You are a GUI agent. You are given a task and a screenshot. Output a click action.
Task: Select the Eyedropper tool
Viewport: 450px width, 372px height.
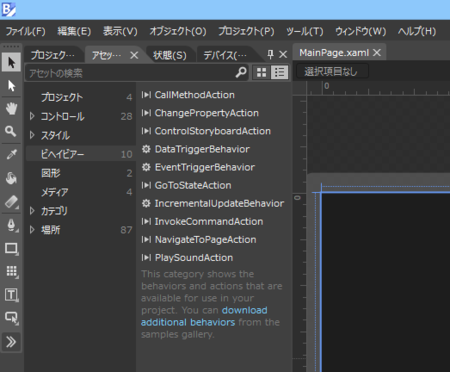coord(11,154)
